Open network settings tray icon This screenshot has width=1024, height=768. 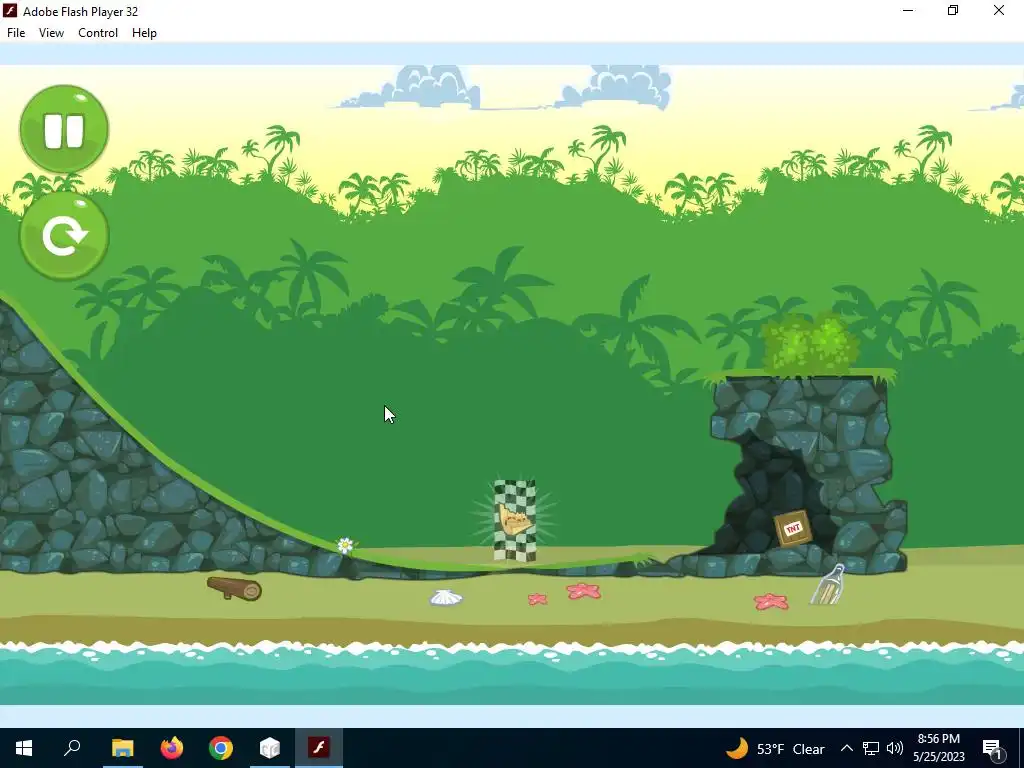point(871,748)
